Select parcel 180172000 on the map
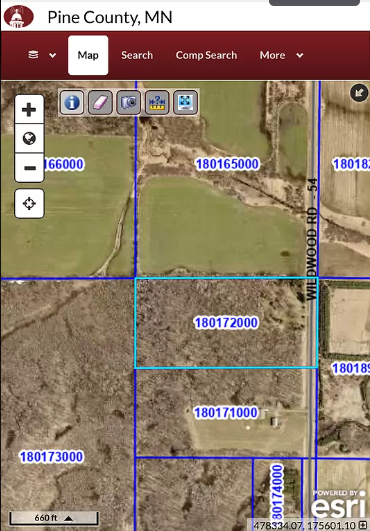 226,323
